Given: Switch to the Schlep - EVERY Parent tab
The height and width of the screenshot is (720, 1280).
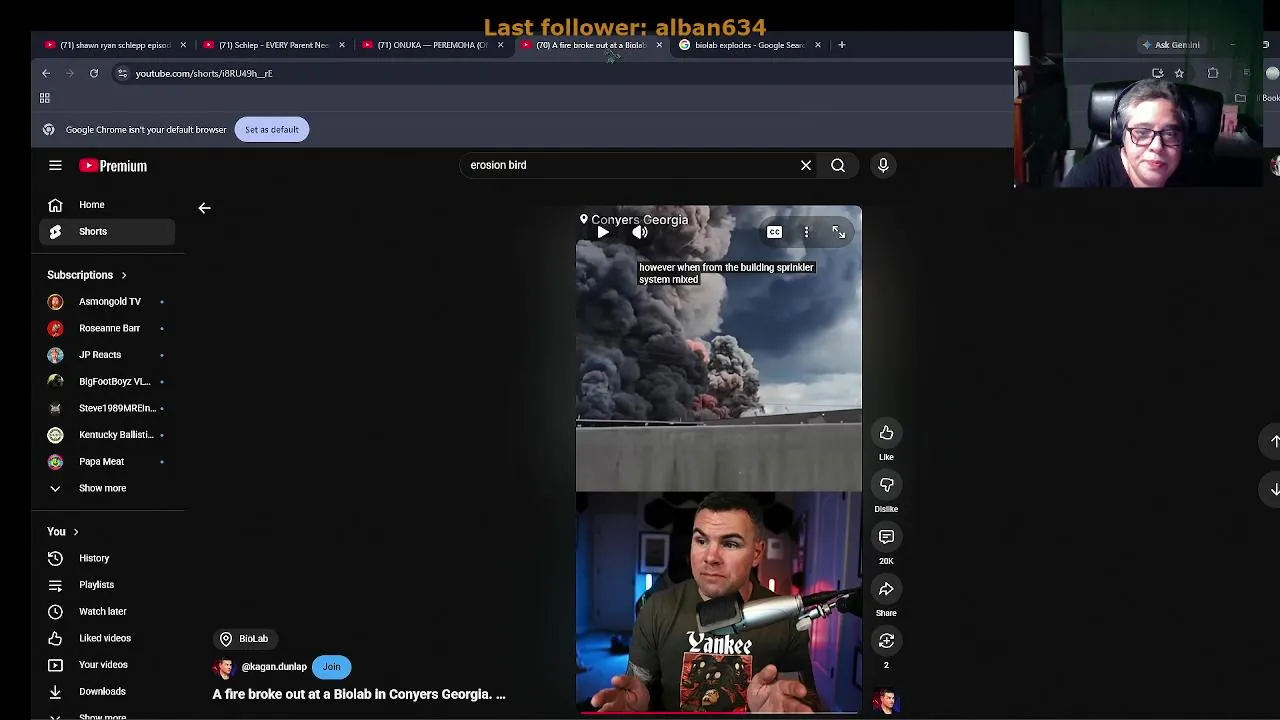Looking at the screenshot, I should pos(271,45).
